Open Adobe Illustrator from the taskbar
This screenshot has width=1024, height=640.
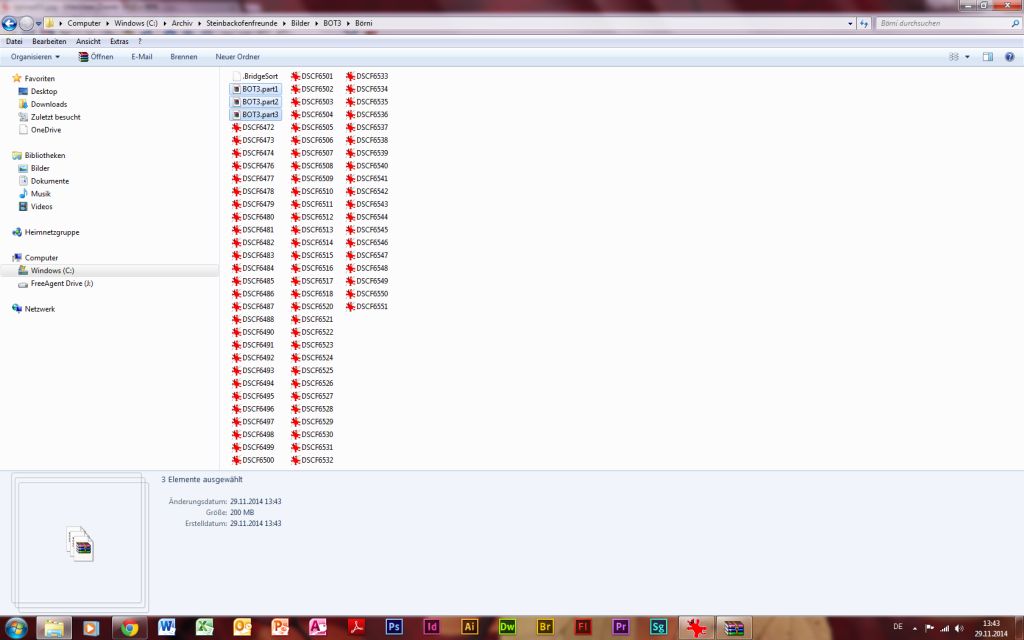(468, 627)
